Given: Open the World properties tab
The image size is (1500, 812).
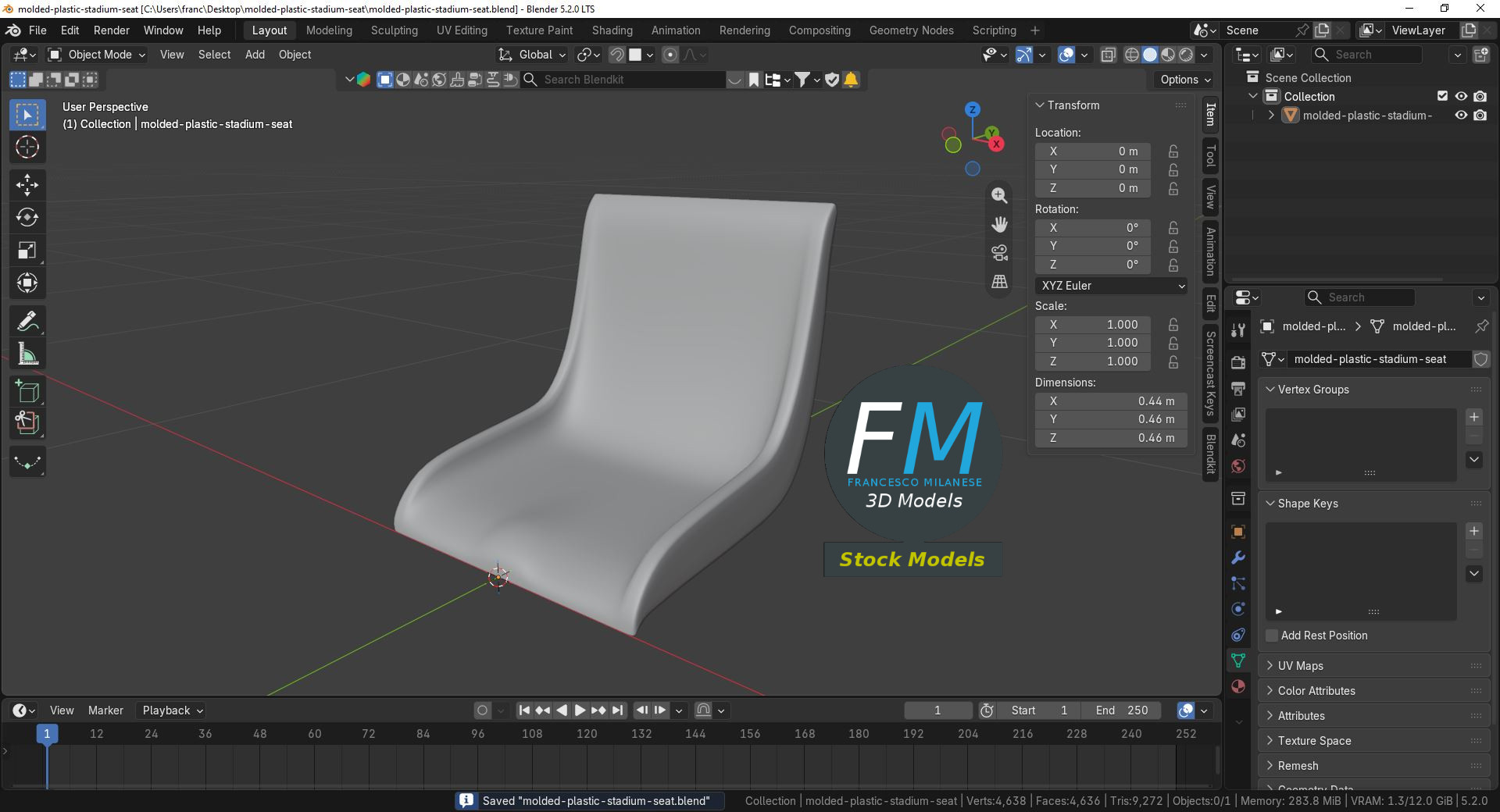Looking at the screenshot, I should pos(1238,466).
